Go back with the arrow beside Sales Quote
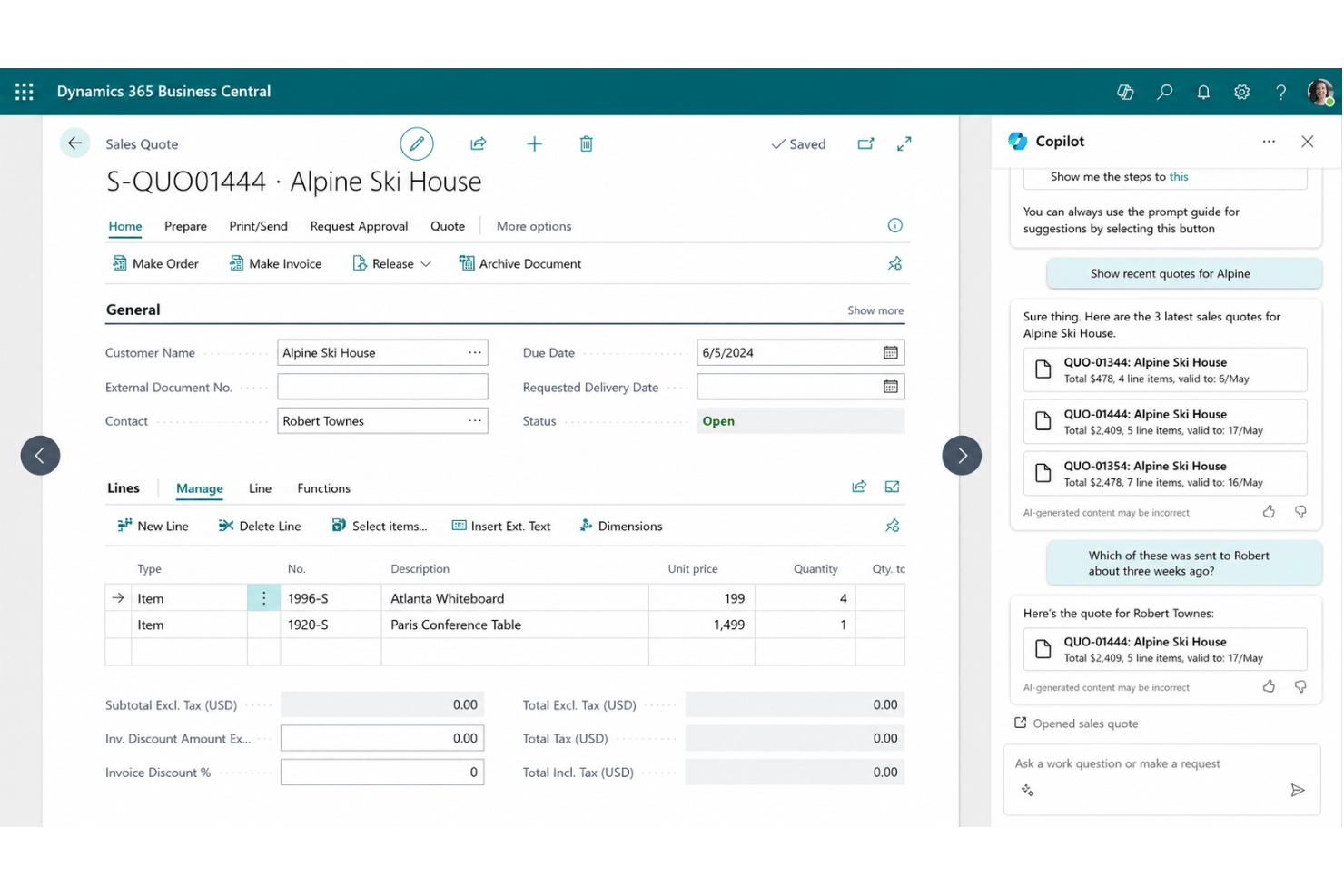Viewport: 1344px width, 896px height. (74, 143)
